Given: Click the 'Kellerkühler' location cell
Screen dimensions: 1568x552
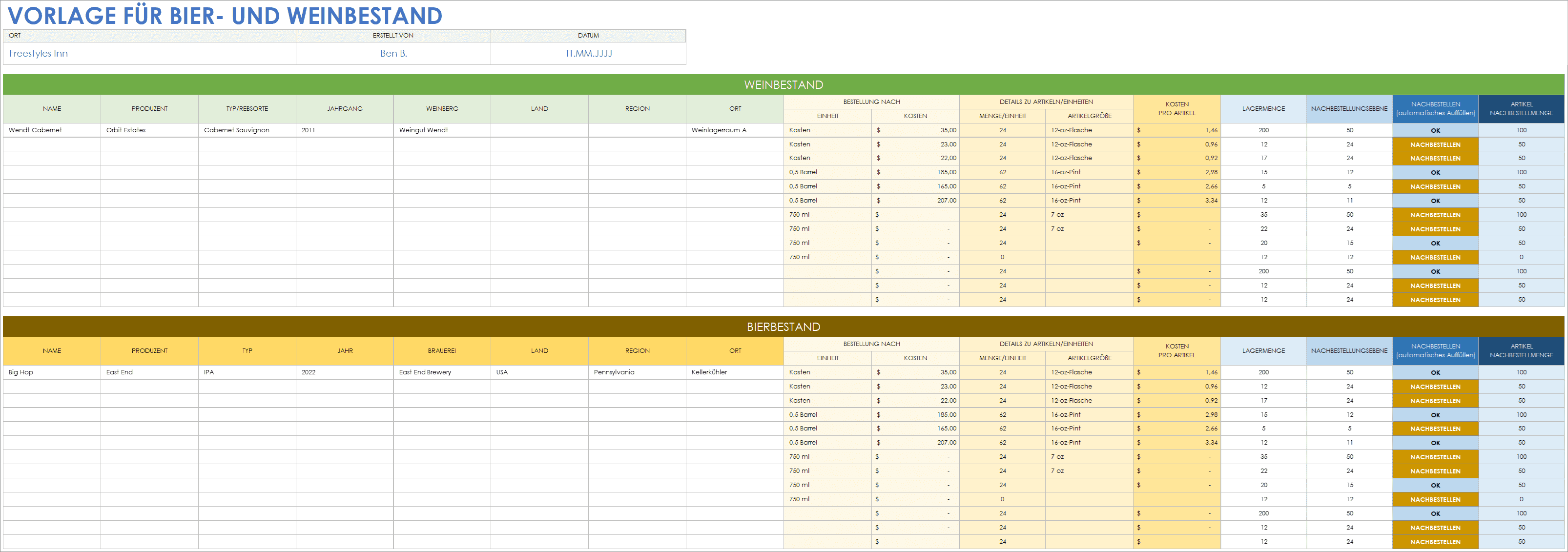Looking at the screenshot, I should (x=735, y=372).
